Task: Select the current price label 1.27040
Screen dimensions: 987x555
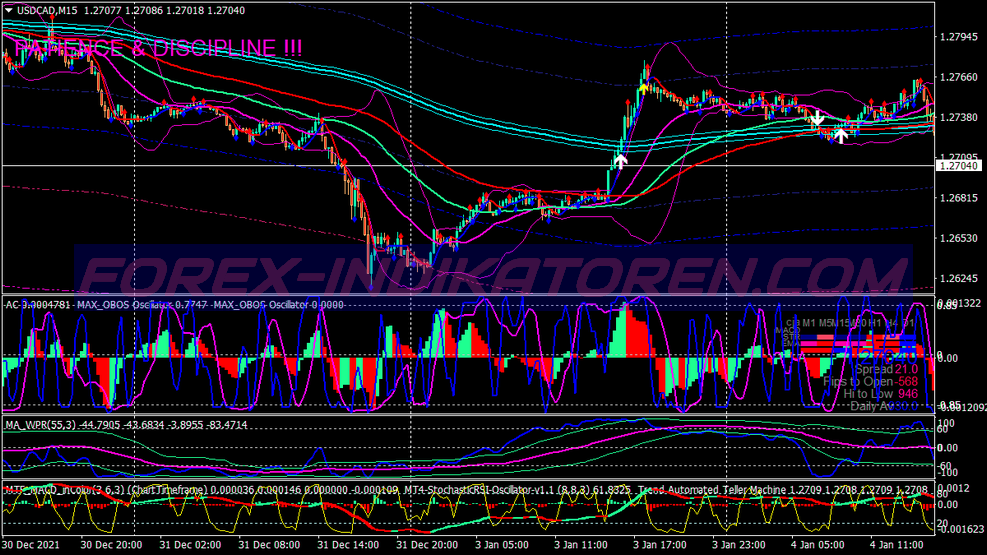Action: (x=959, y=165)
